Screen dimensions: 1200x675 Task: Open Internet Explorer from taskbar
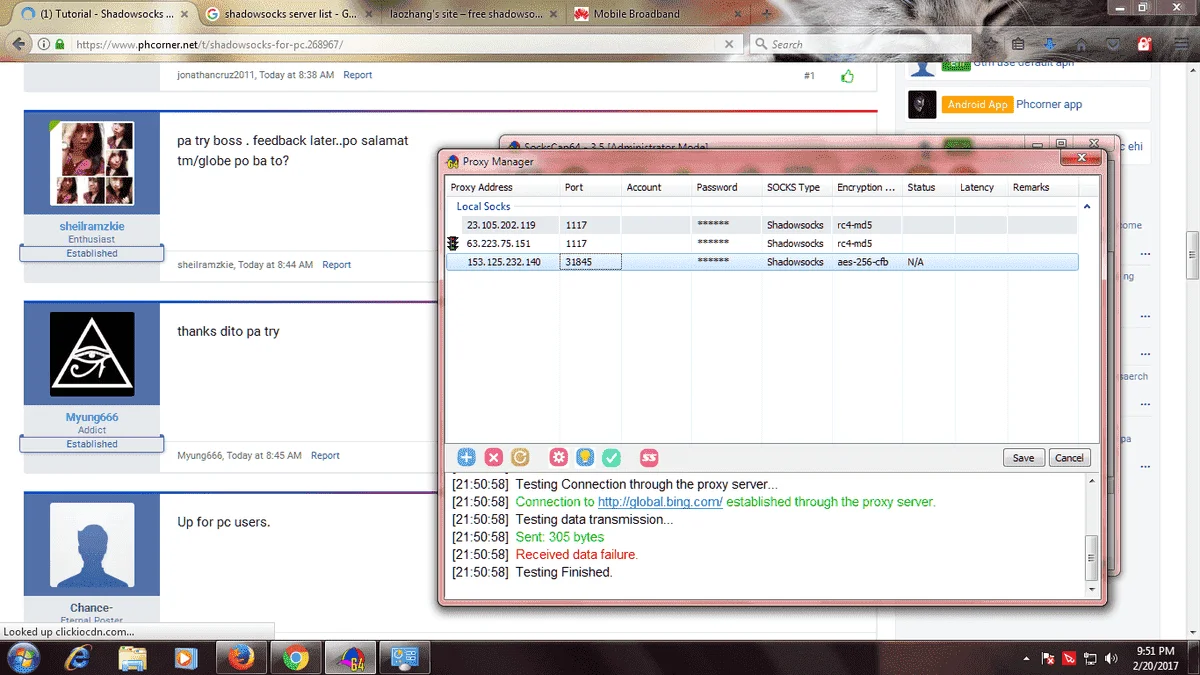[x=78, y=658]
